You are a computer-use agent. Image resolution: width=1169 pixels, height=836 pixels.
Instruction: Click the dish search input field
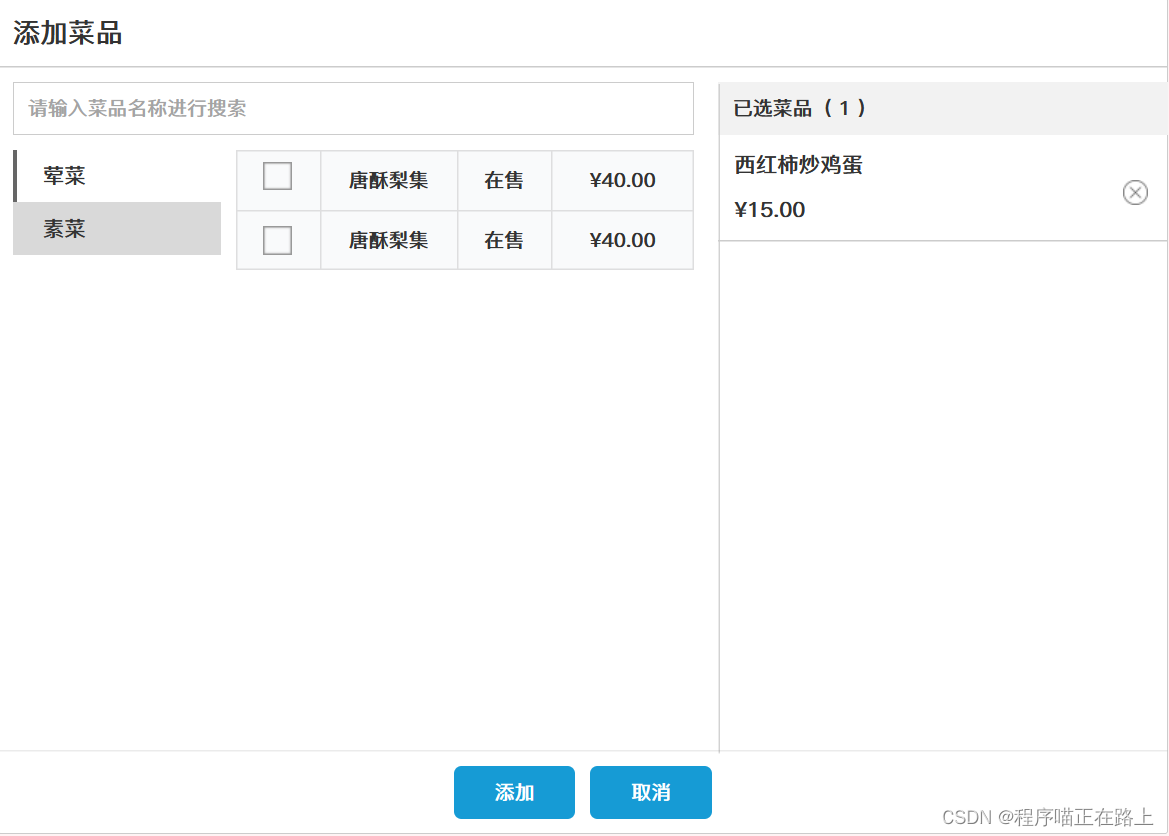[x=352, y=107]
